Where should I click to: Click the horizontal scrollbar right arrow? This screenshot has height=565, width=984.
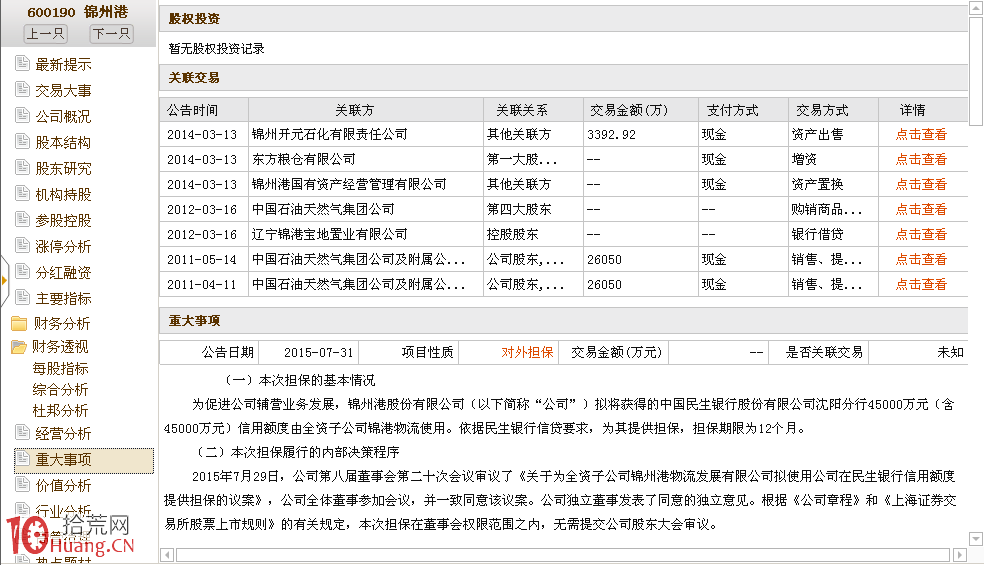tap(960, 555)
